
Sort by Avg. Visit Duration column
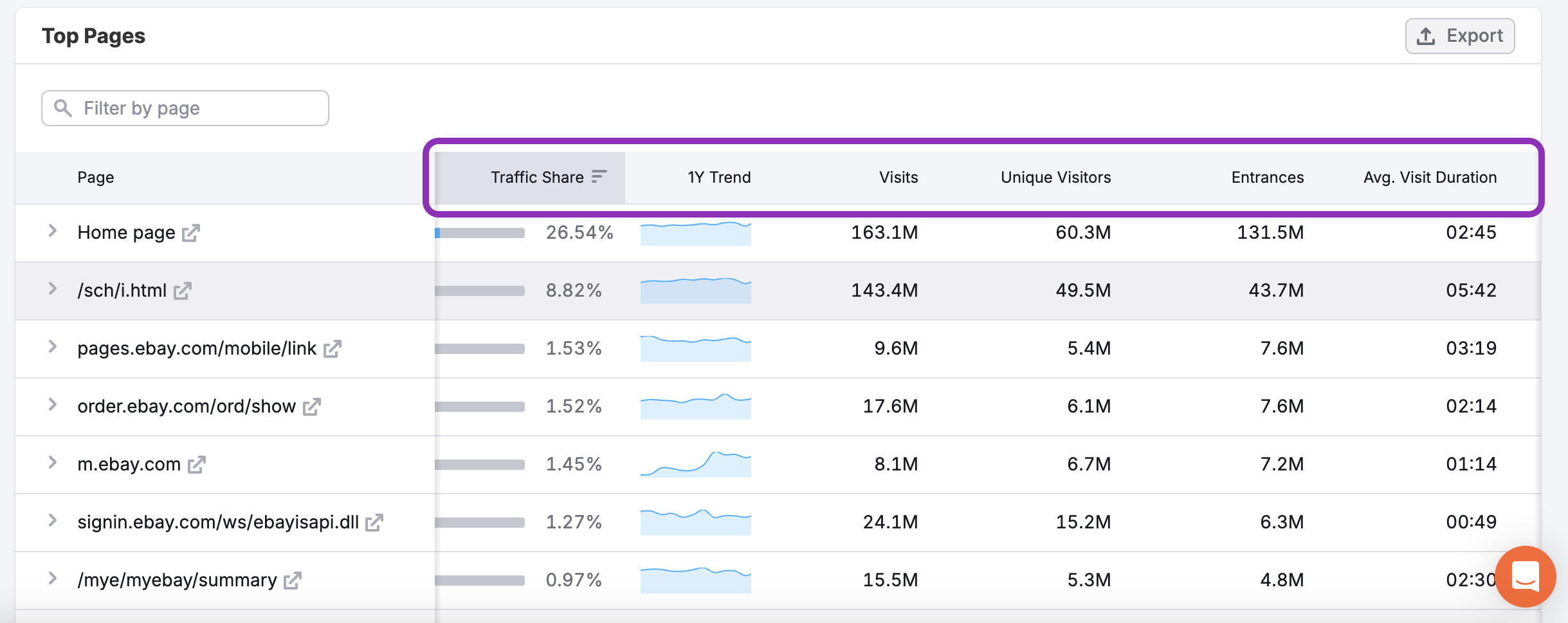coord(1429,177)
